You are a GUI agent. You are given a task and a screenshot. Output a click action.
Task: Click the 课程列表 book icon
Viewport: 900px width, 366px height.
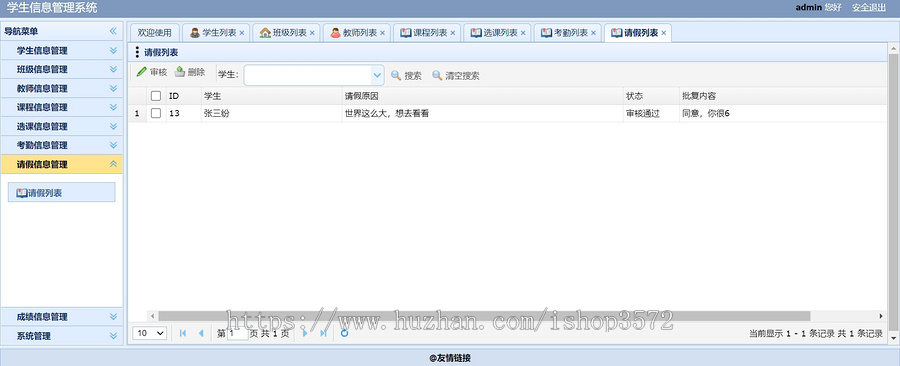point(406,33)
